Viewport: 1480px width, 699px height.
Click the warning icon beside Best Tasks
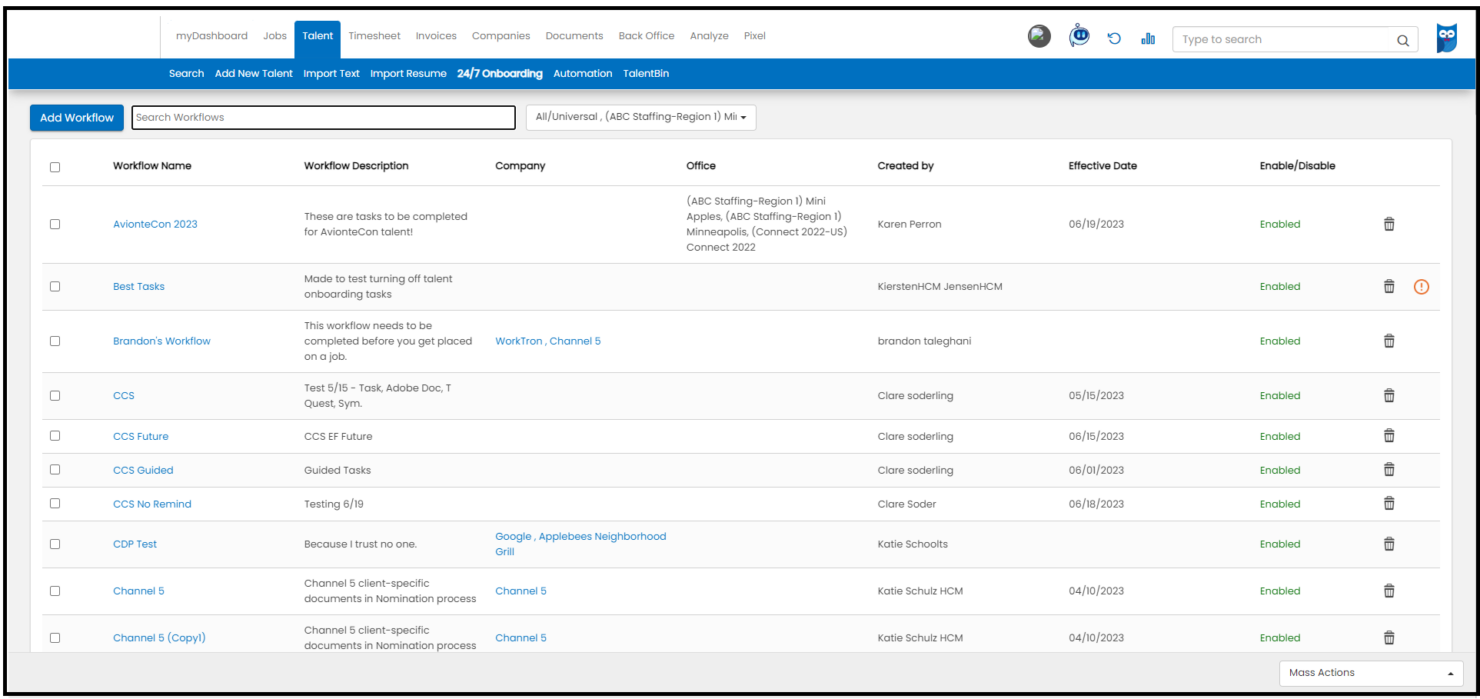tap(1421, 286)
